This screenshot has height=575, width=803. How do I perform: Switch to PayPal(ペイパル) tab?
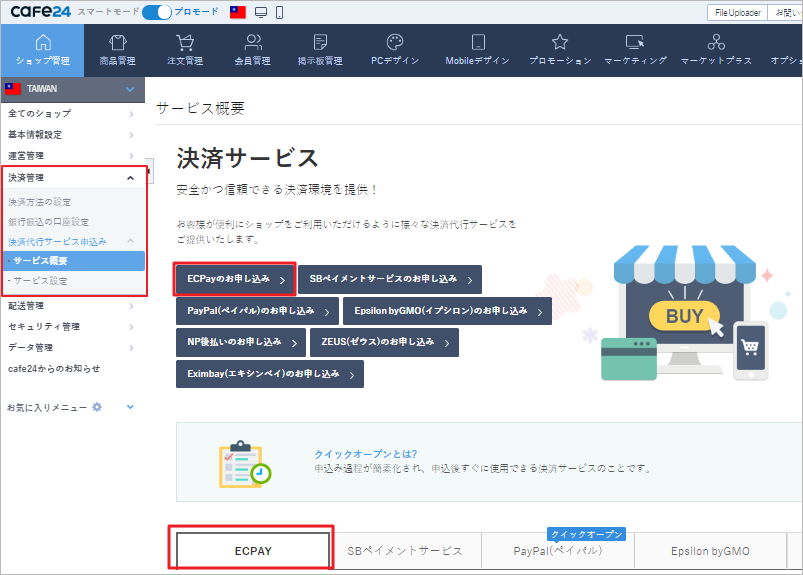558,551
